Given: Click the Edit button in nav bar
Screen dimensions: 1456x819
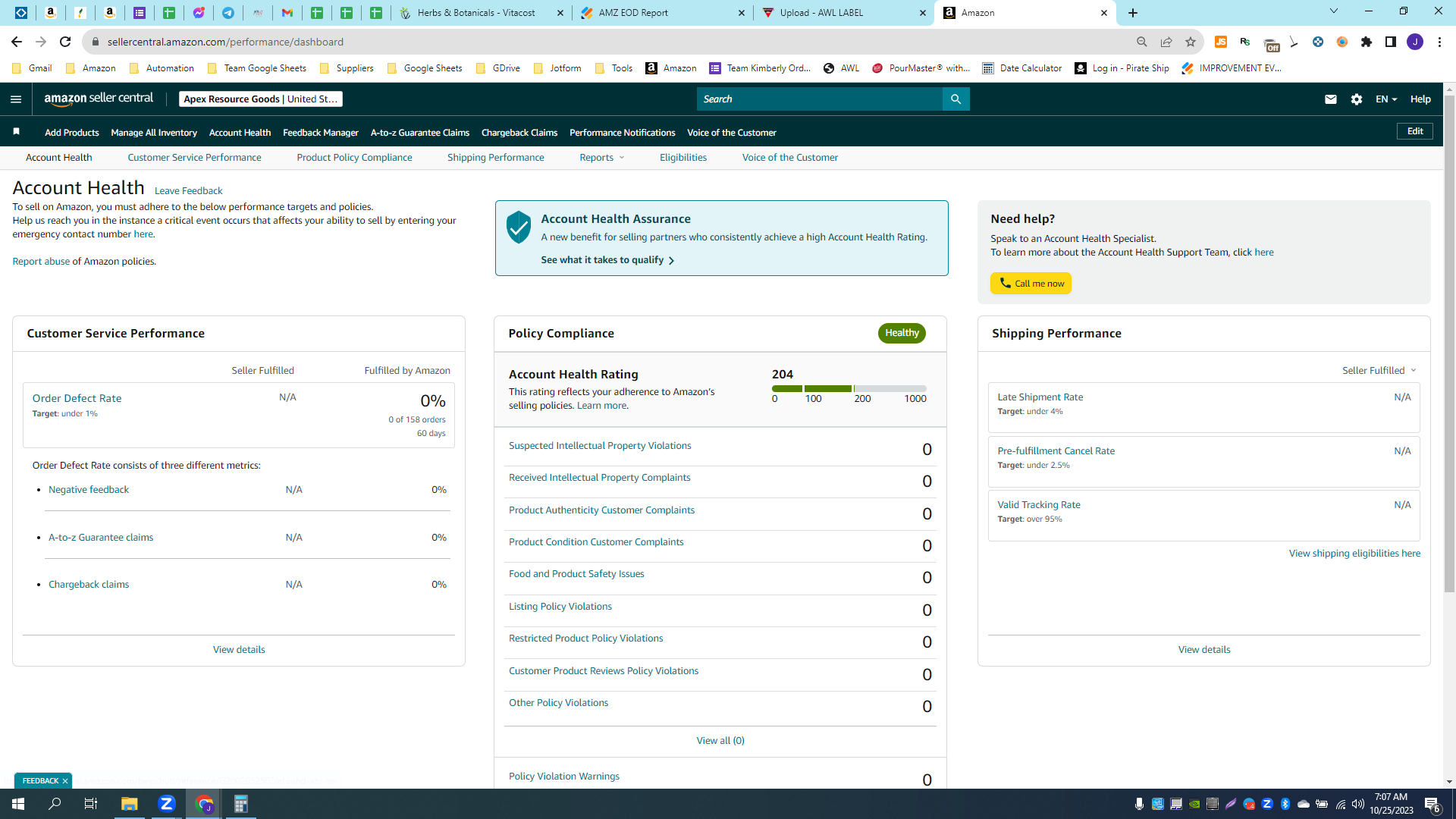Looking at the screenshot, I should (x=1415, y=131).
